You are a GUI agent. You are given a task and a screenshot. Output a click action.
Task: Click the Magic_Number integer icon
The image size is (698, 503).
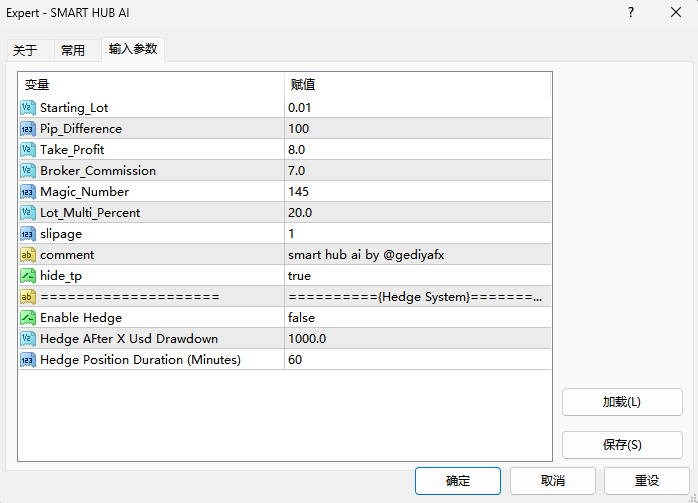click(28, 192)
